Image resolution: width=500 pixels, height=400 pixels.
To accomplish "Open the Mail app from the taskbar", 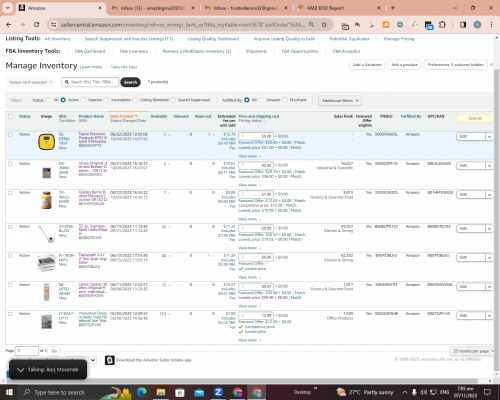I will (x=199, y=392).
